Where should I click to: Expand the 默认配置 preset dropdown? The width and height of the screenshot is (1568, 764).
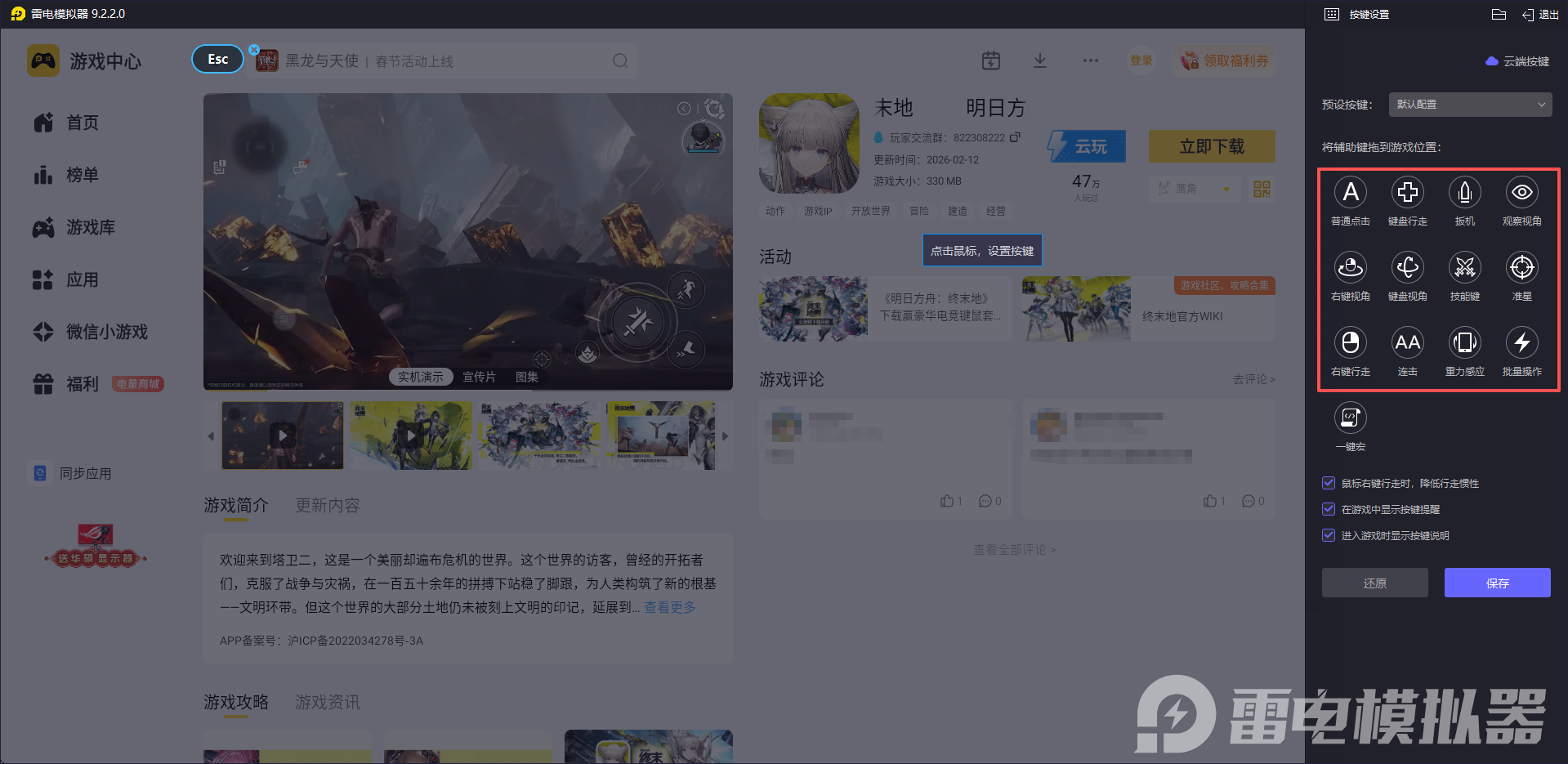(1471, 105)
